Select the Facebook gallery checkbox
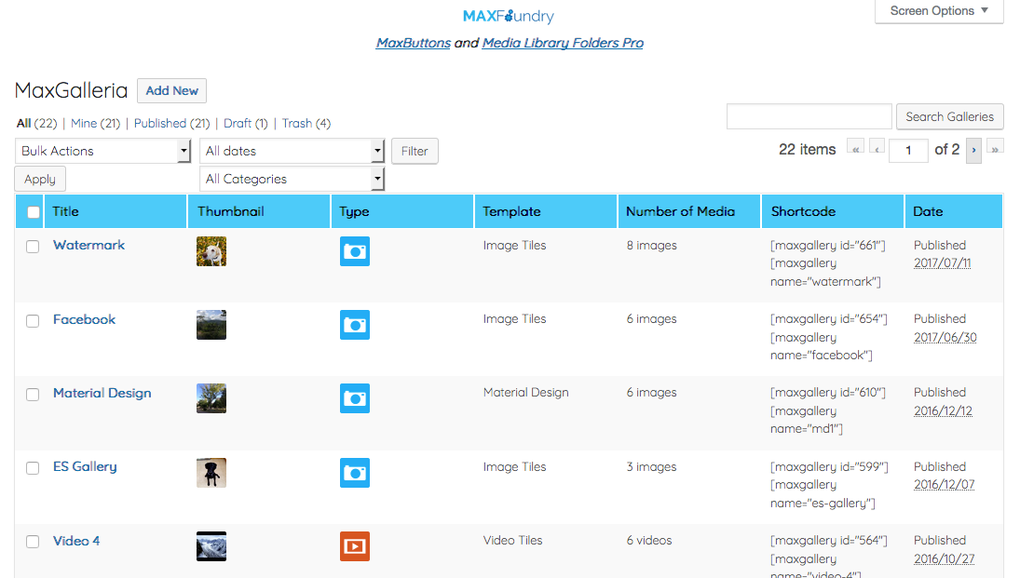The image size is (1020, 578). coord(33,320)
